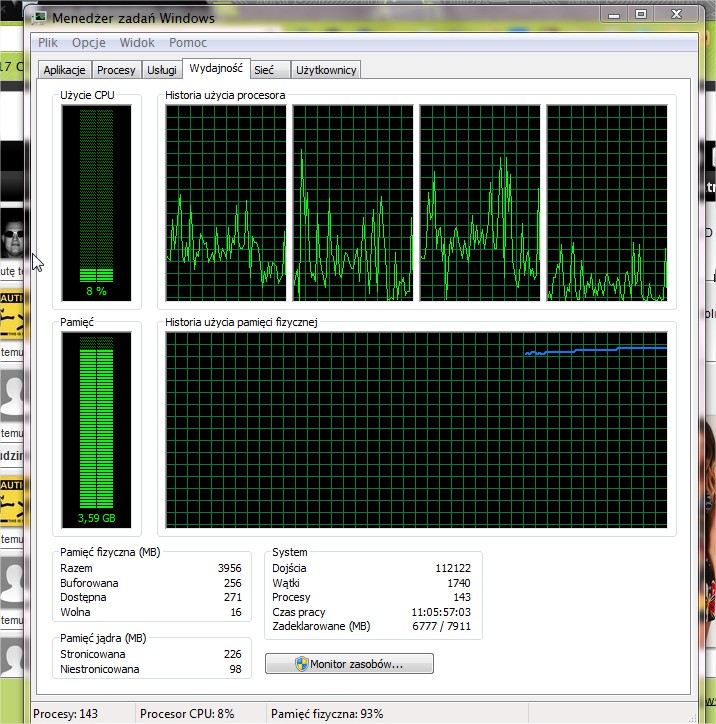Click the Wątki value 1740
Screen dimensions: 716x724
pyautogui.click(x=459, y=583)
